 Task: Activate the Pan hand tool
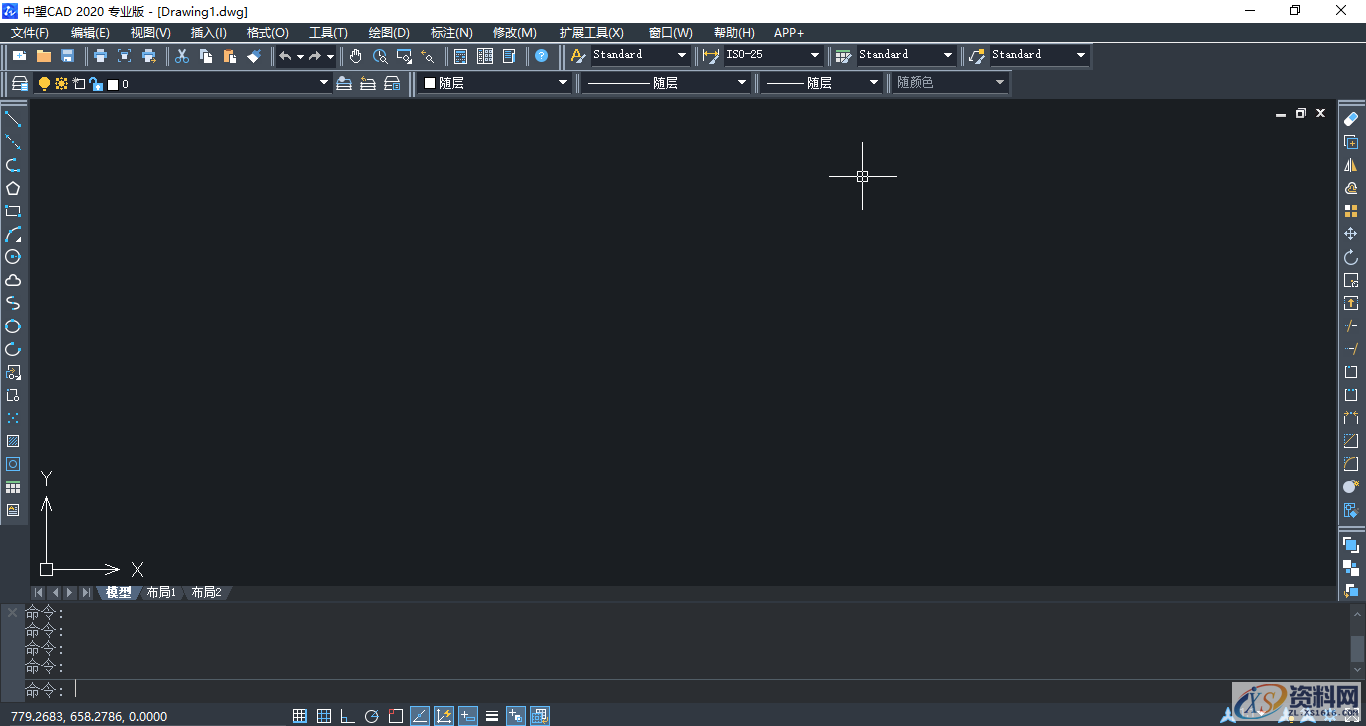356,56
